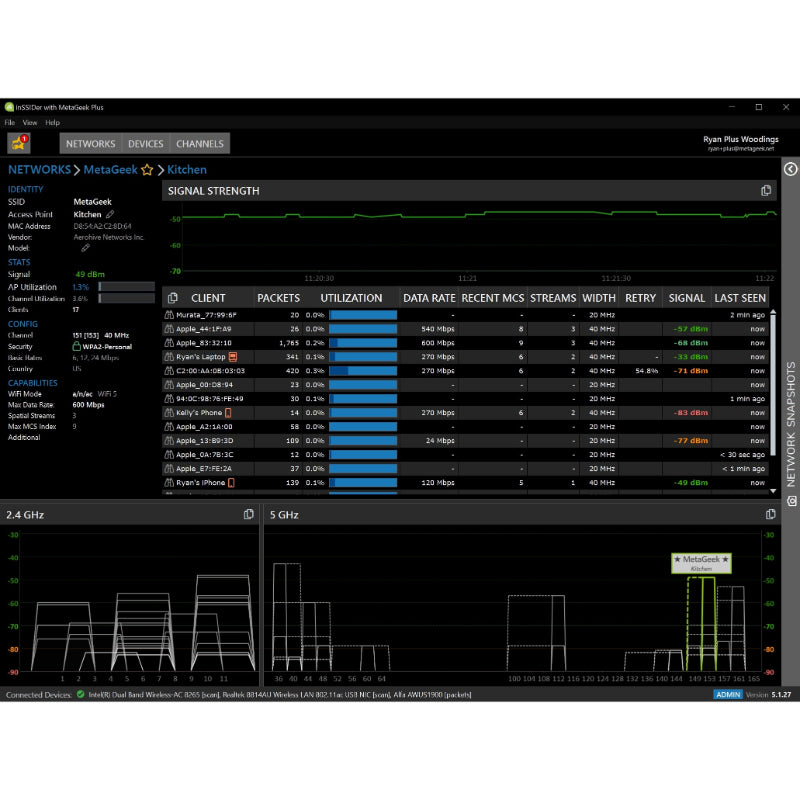This screenshot has height=800, width=800.
Task: Sort table by RETRY column
Action: click(x=640, y=298)
